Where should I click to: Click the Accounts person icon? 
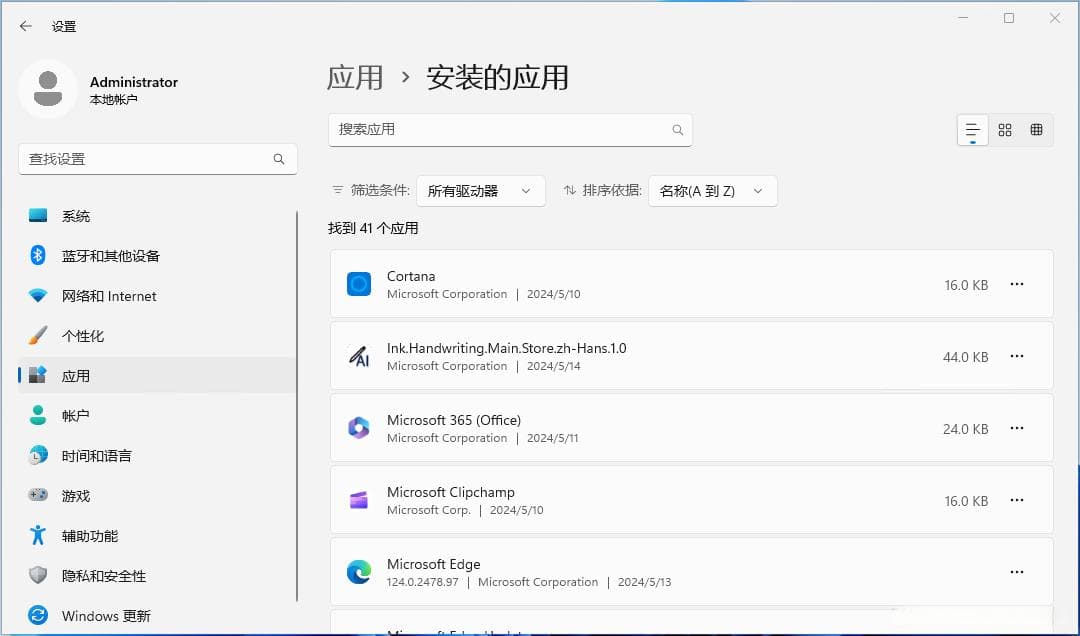coord(38,416)
